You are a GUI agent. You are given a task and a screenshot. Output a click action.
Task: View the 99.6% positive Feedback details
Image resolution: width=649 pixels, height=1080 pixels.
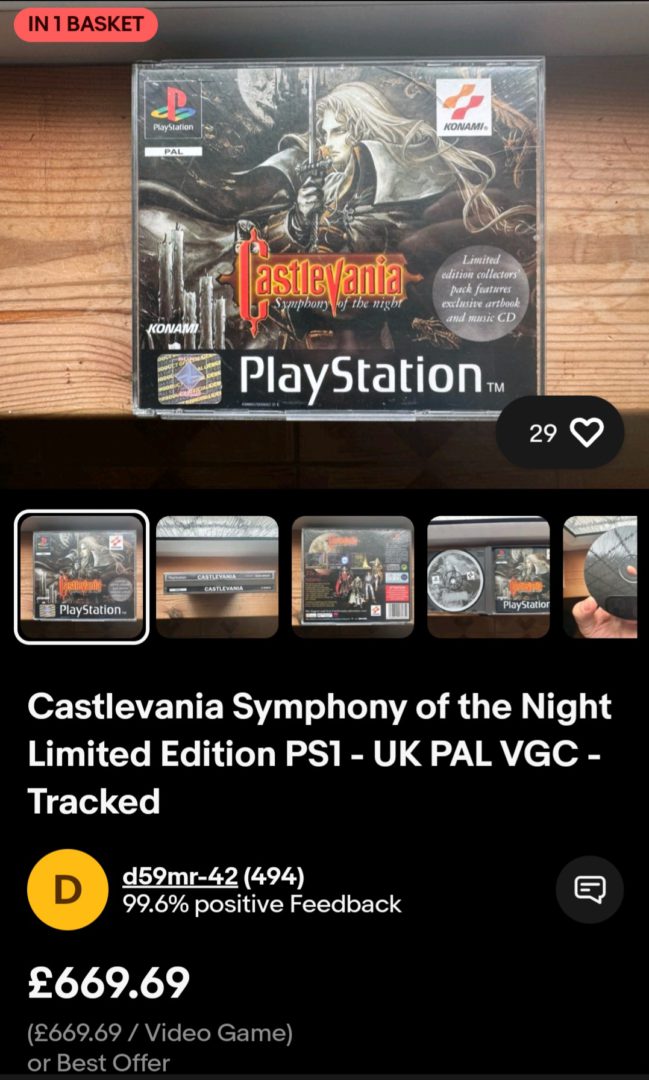pyautogui.click(x=262, y=904)
